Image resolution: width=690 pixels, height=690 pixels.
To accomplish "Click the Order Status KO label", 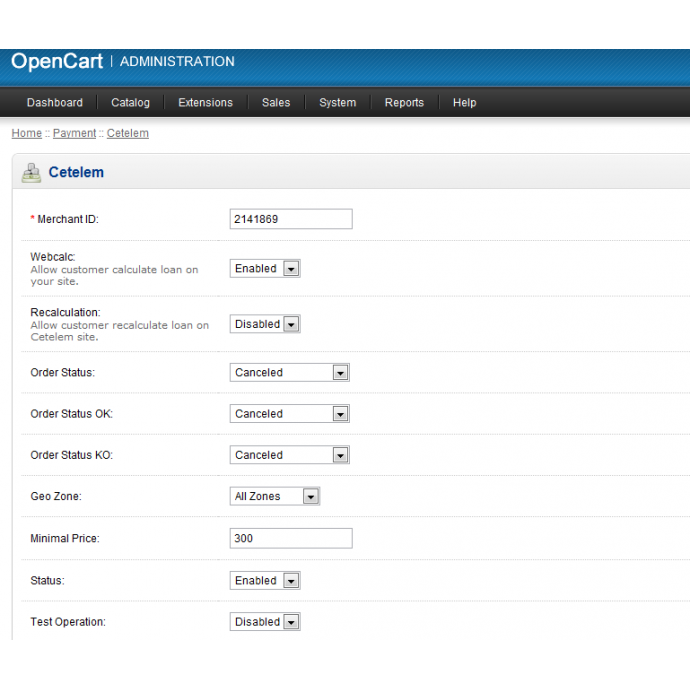I will point(71,455).
